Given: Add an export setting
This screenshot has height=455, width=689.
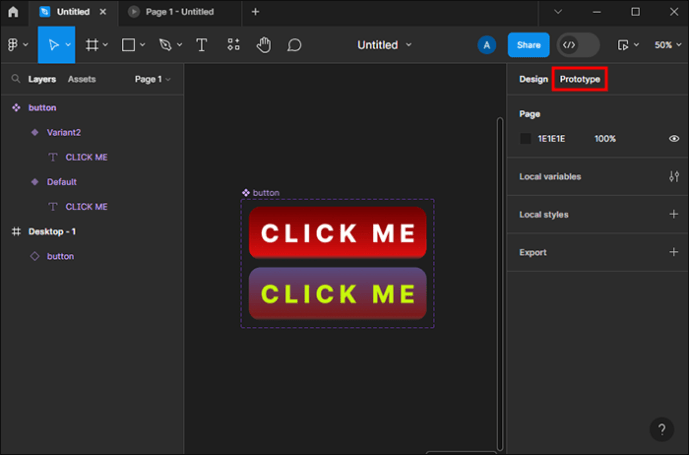Looking at the screenshot, I should (x=674, y=252).
